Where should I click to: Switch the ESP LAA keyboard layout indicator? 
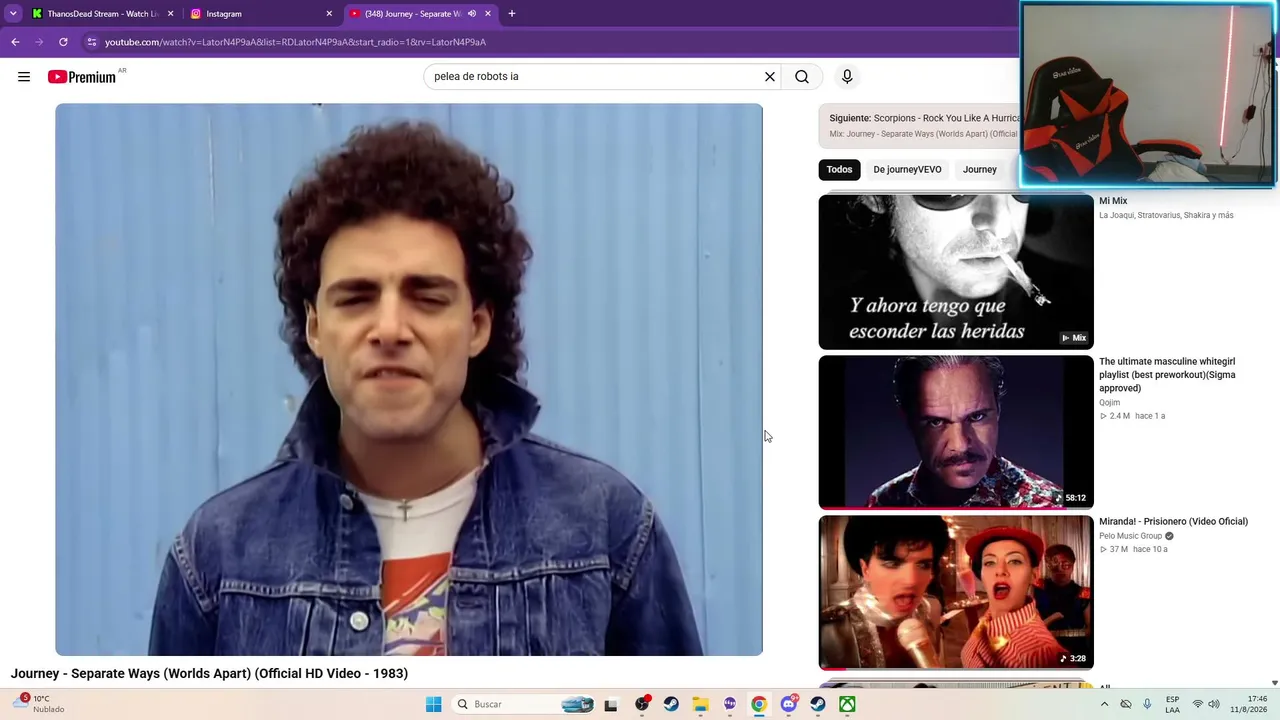click(1172, 704)
